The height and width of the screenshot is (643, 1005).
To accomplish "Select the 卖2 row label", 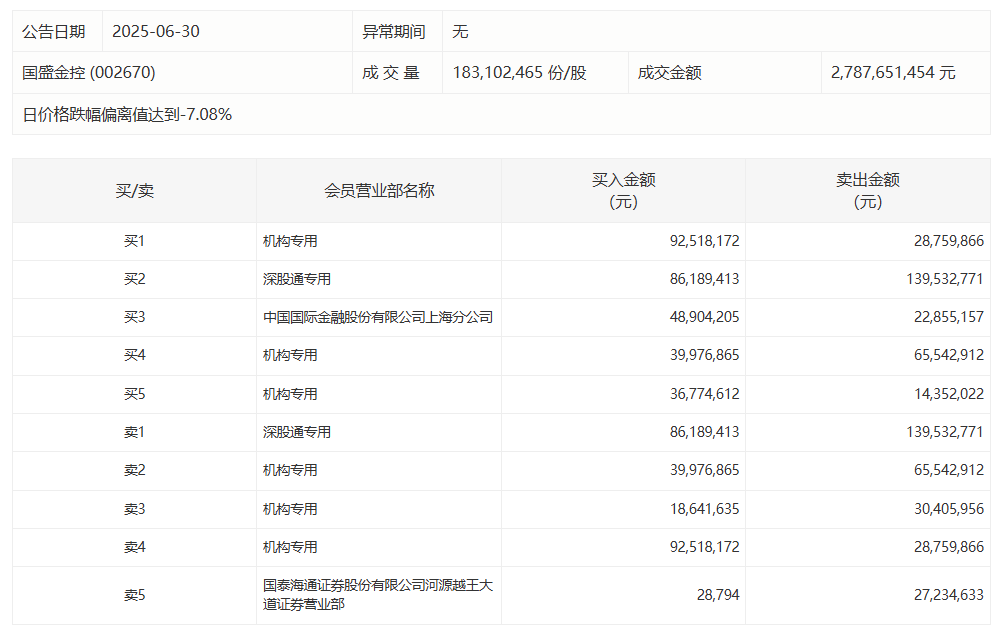I will [135, 470].
